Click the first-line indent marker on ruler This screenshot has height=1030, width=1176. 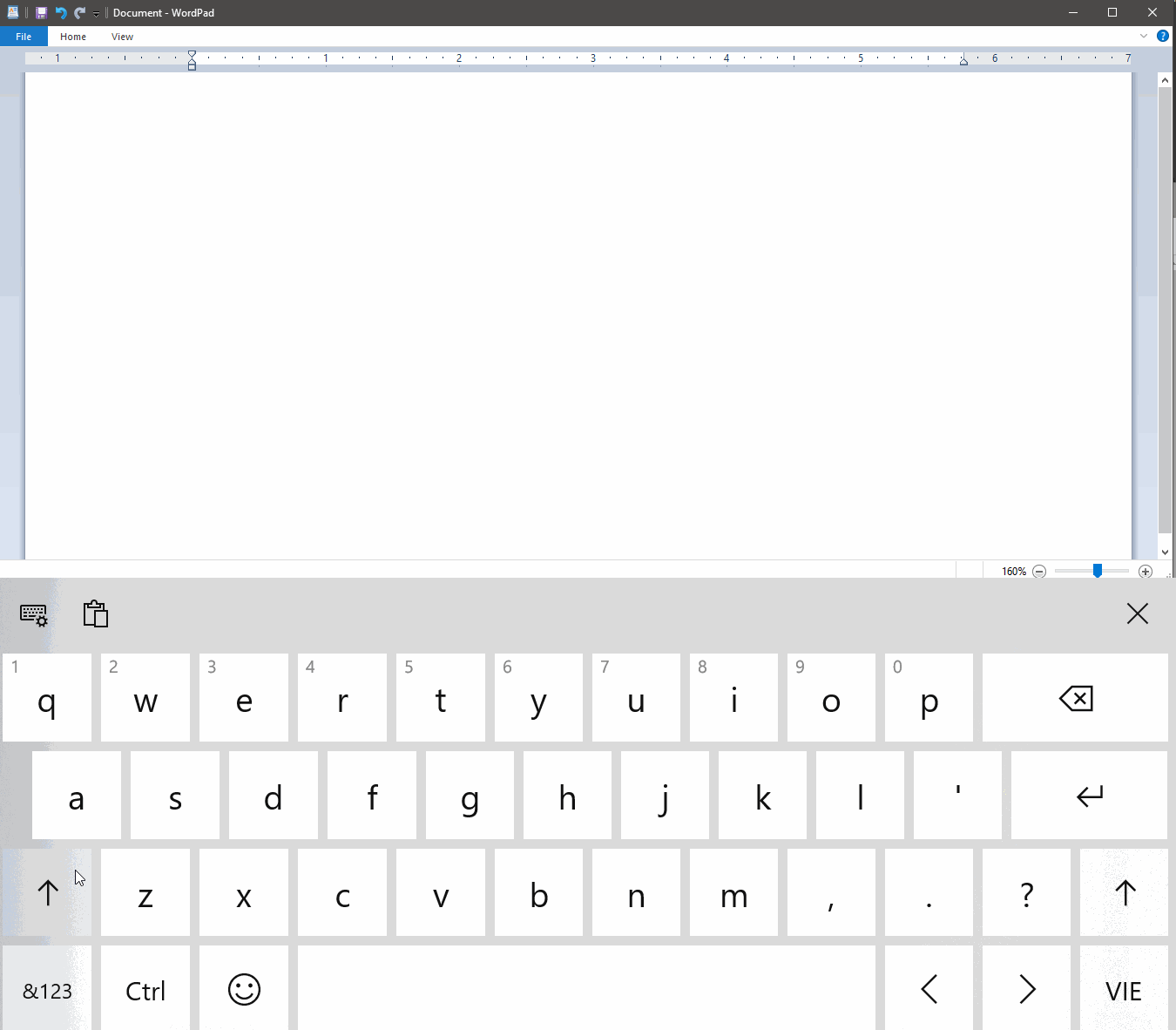click(193, 54)
